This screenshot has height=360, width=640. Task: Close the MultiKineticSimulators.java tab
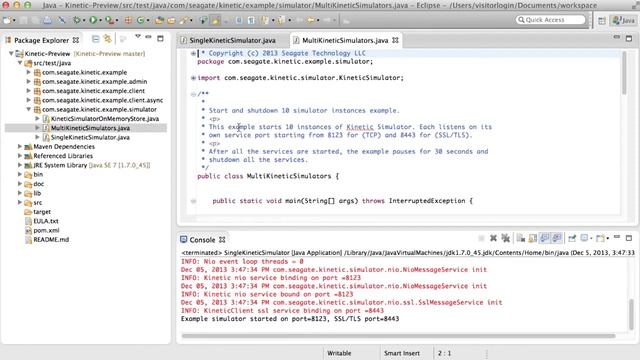pyautogui.click(x=395, y=40)
